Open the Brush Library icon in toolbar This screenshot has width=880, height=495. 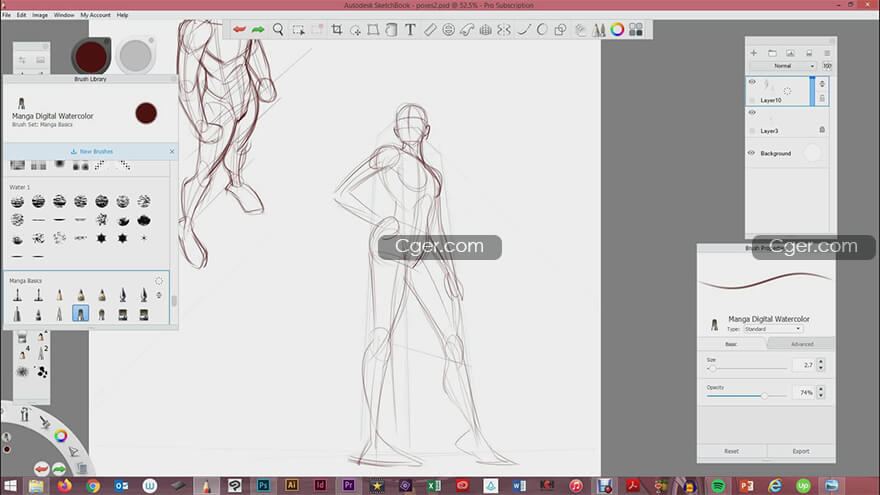[x=599, y=29]
